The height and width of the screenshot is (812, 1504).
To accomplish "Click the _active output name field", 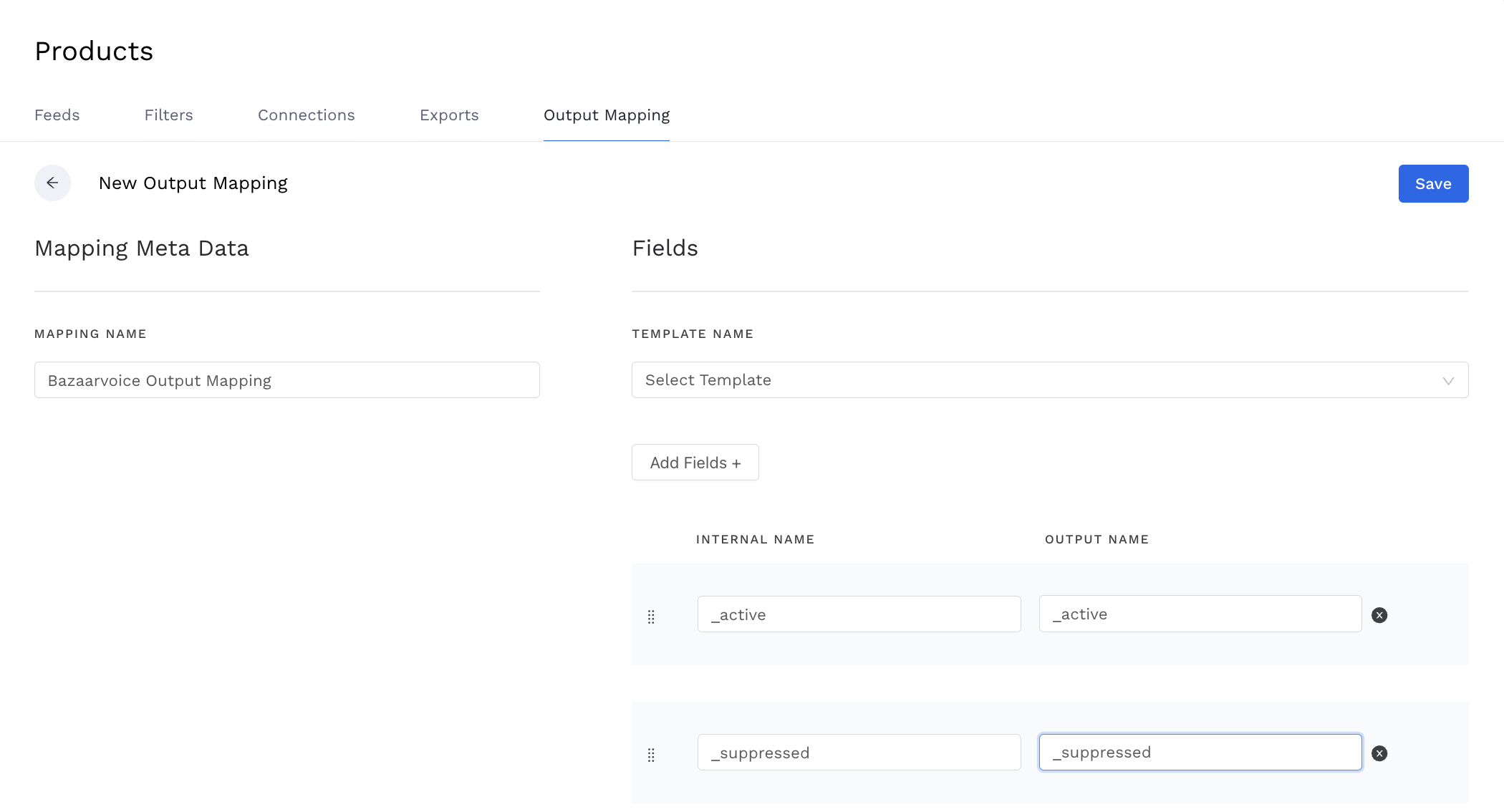I will pyautogui.click(x=1200, y=614).
